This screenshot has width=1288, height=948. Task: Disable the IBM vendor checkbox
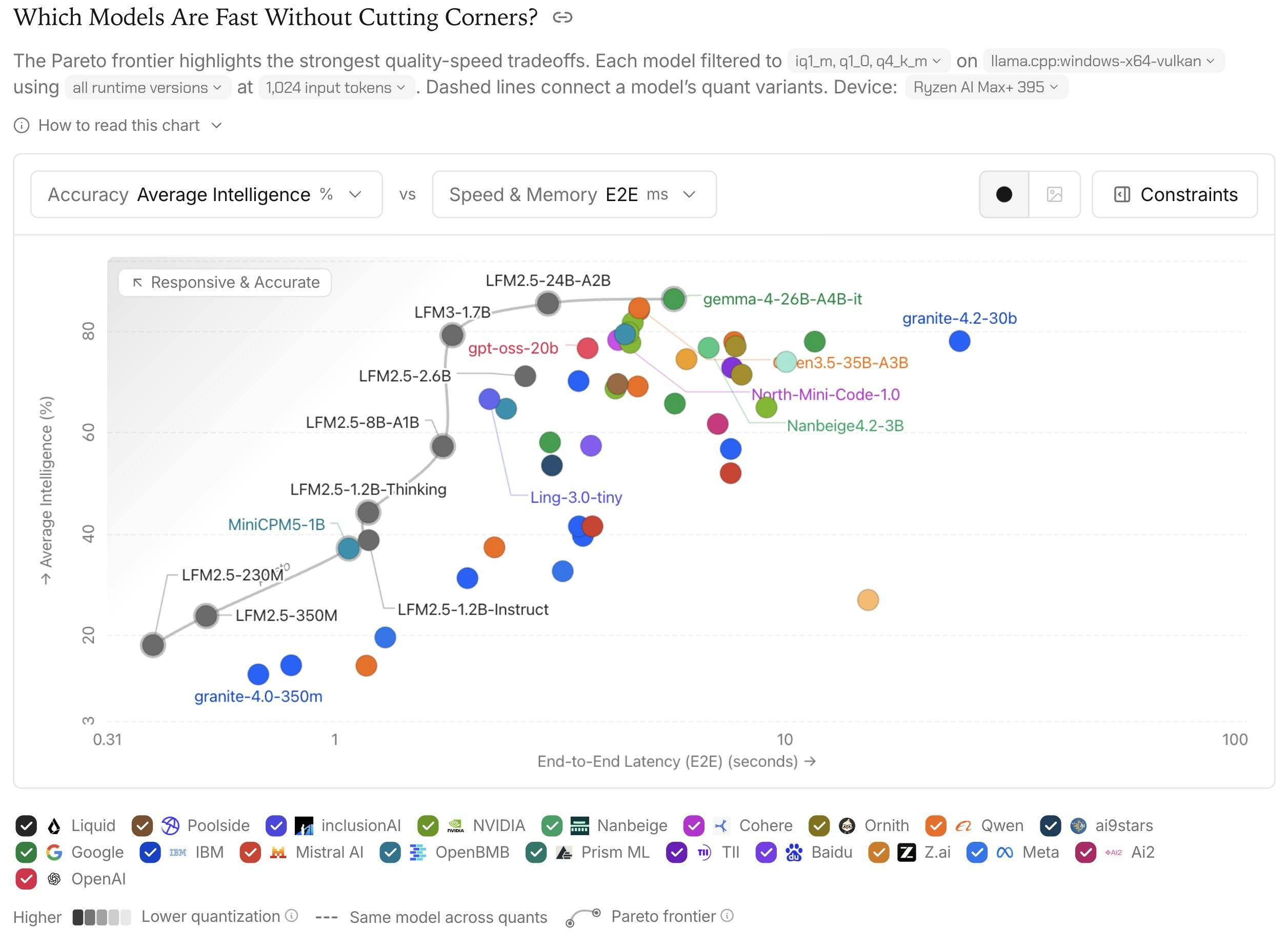click(x=150, y=853)
